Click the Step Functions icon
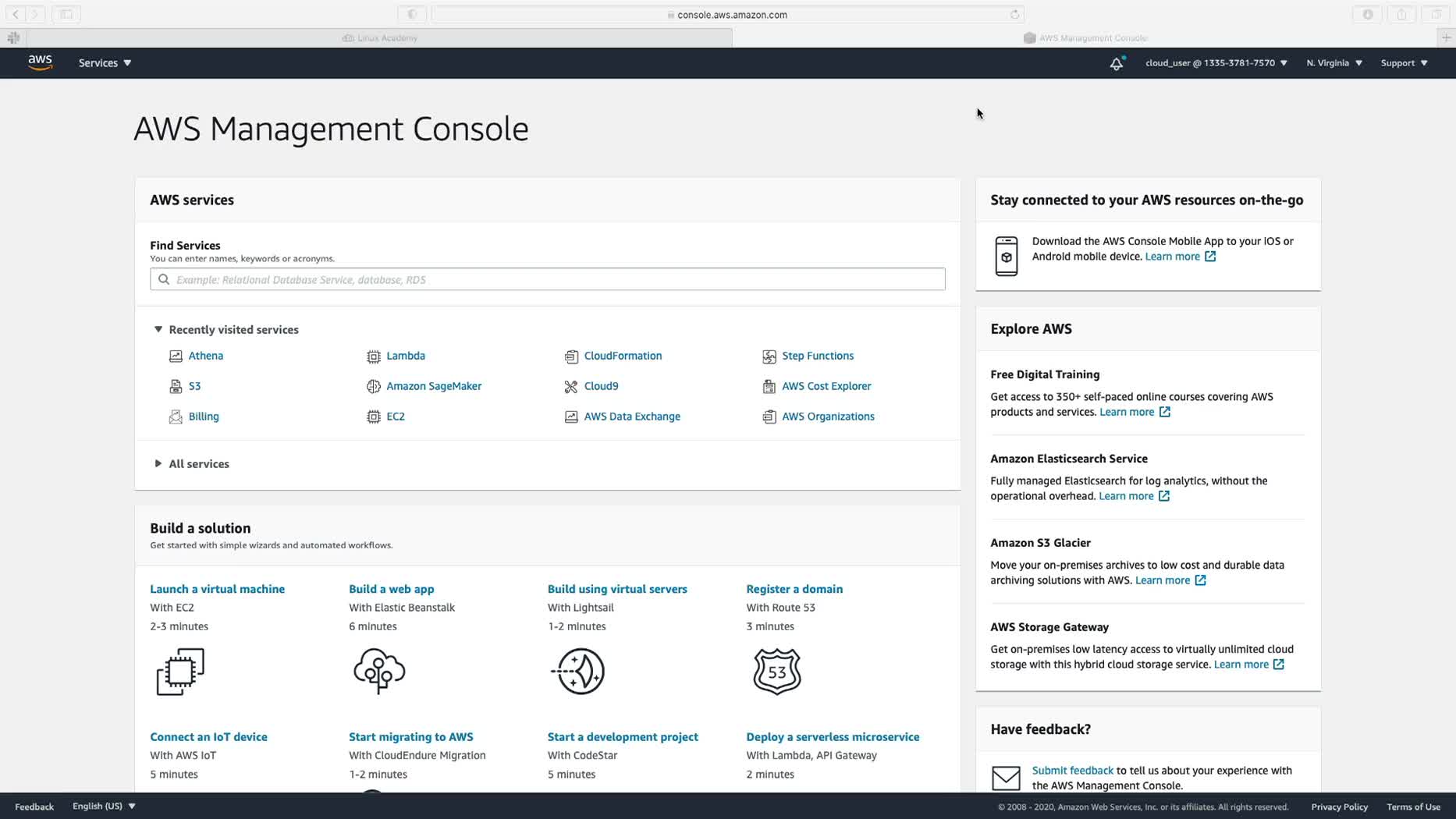The height and width of the screenshot is (819, 1456). tap(769, 356)
